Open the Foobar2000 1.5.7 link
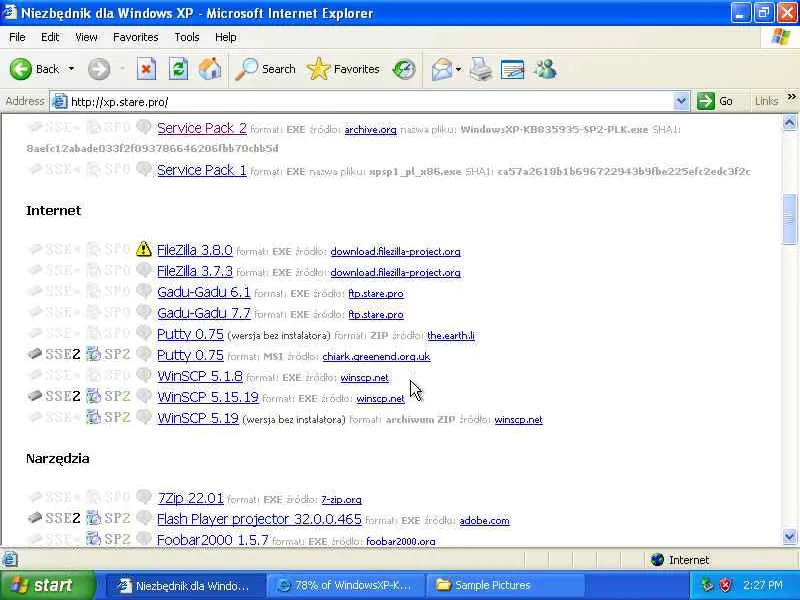The height and width of the screenshot is (600, 800). (x=213, y=539)
